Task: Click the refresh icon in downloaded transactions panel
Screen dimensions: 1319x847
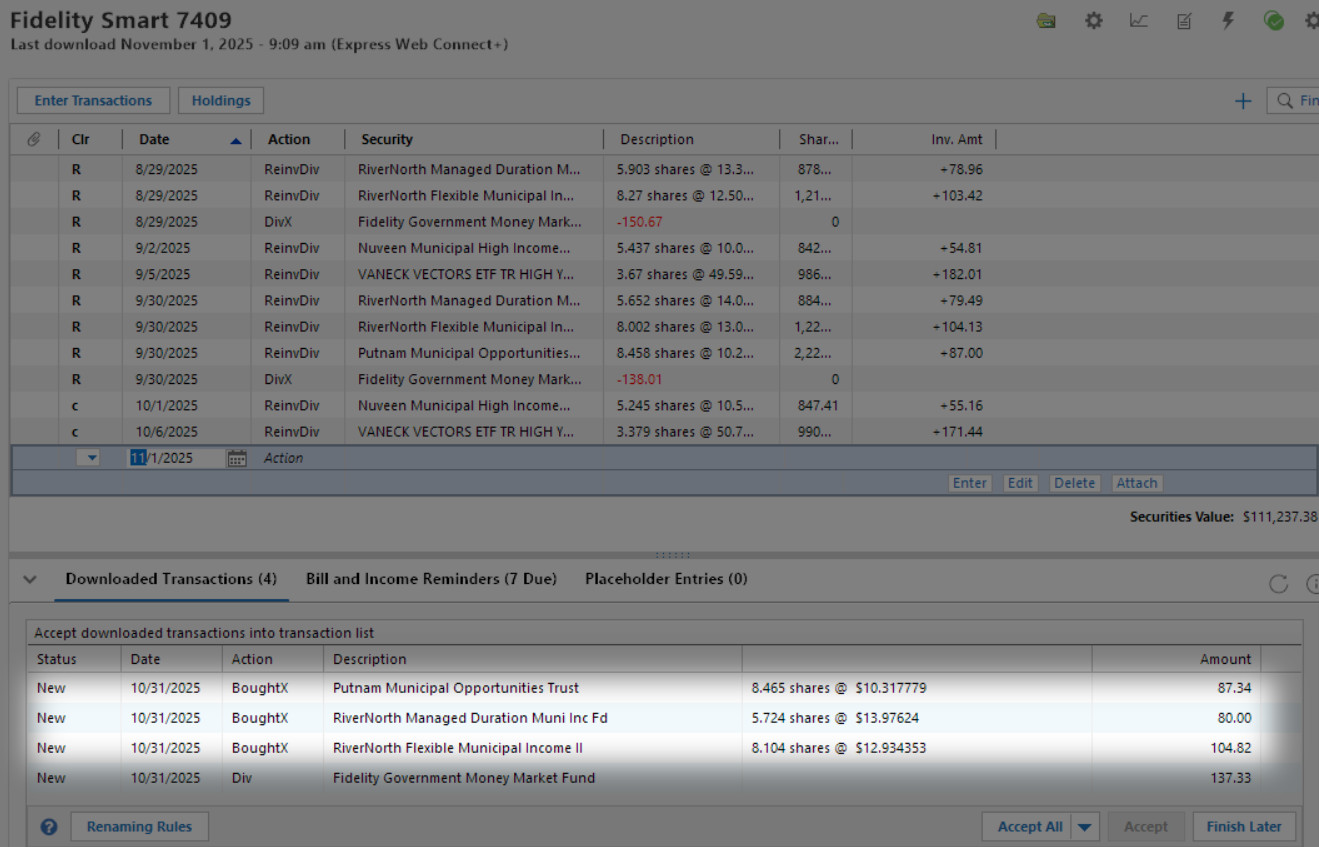Action: [x=1278, y=584]
